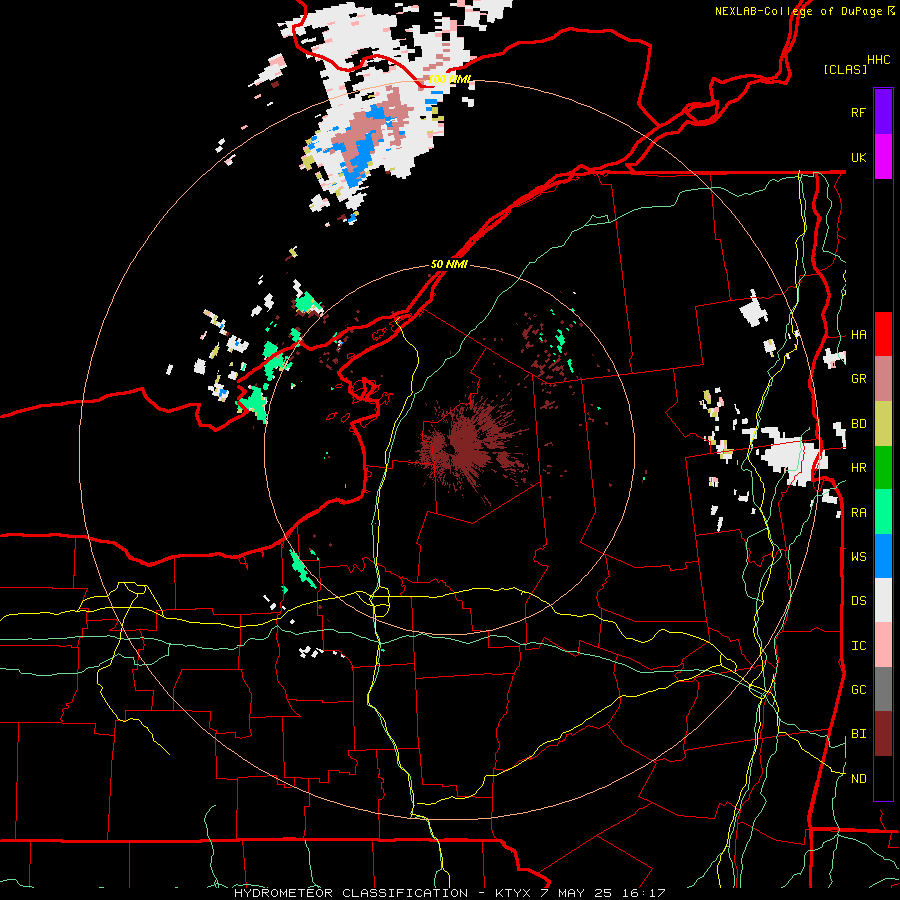
Task: Click the HA red legend swatch
Action: point(883,334)
